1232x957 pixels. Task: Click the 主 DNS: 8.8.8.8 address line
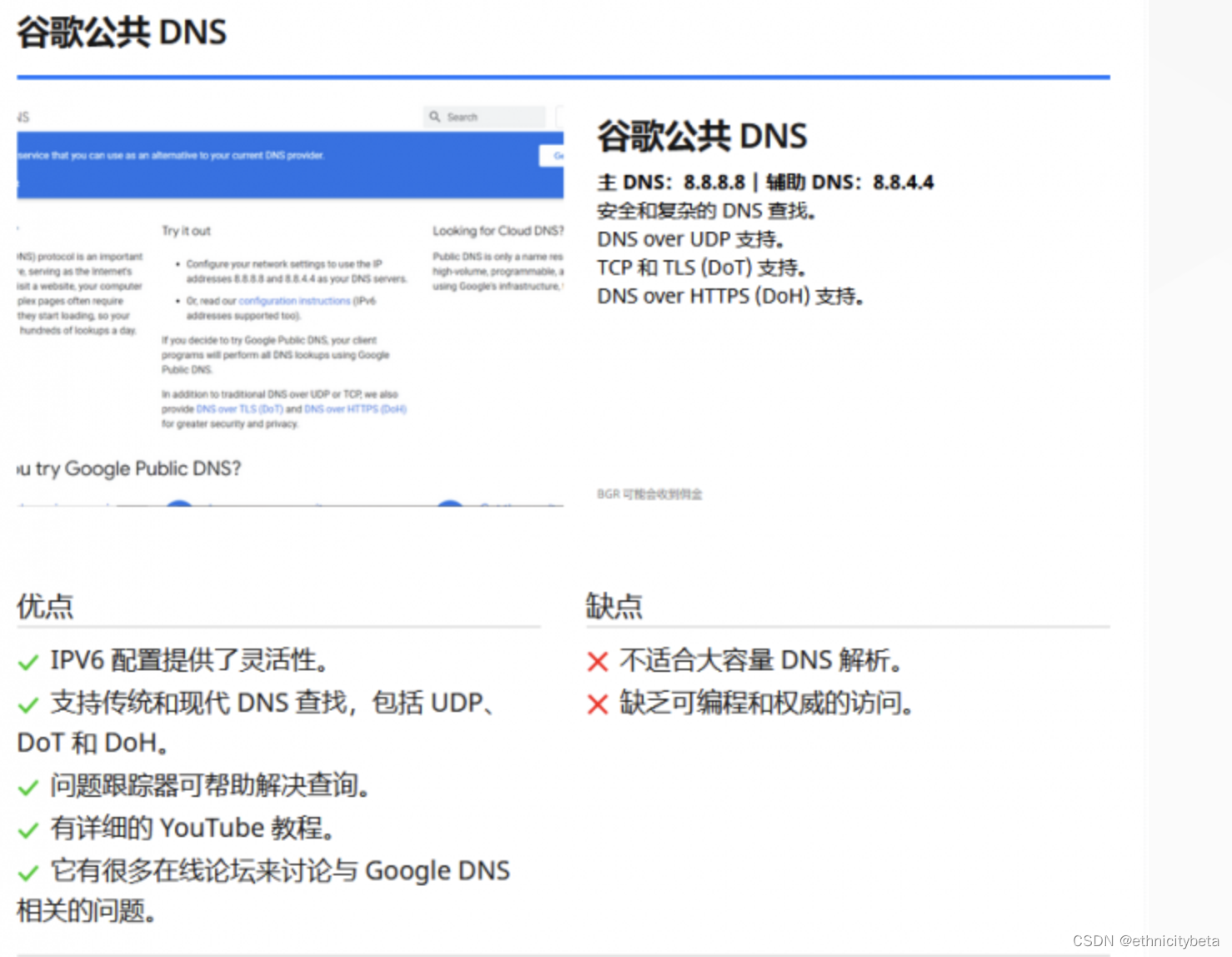pyautogui.click(x=765, y=183)
